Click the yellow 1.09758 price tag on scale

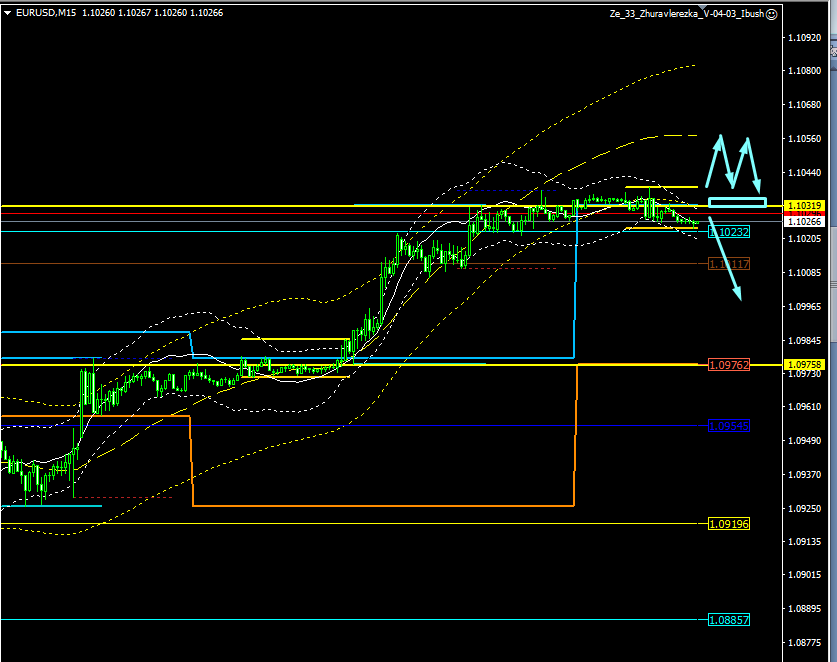804,364
